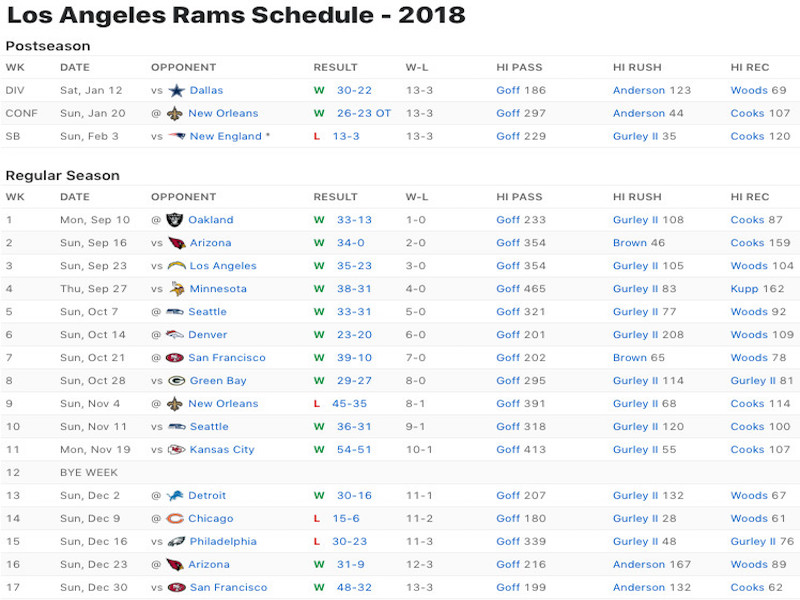Click the Green Bay Packers logo
Viewport: 800px width, 600px height.
[177, 381]
